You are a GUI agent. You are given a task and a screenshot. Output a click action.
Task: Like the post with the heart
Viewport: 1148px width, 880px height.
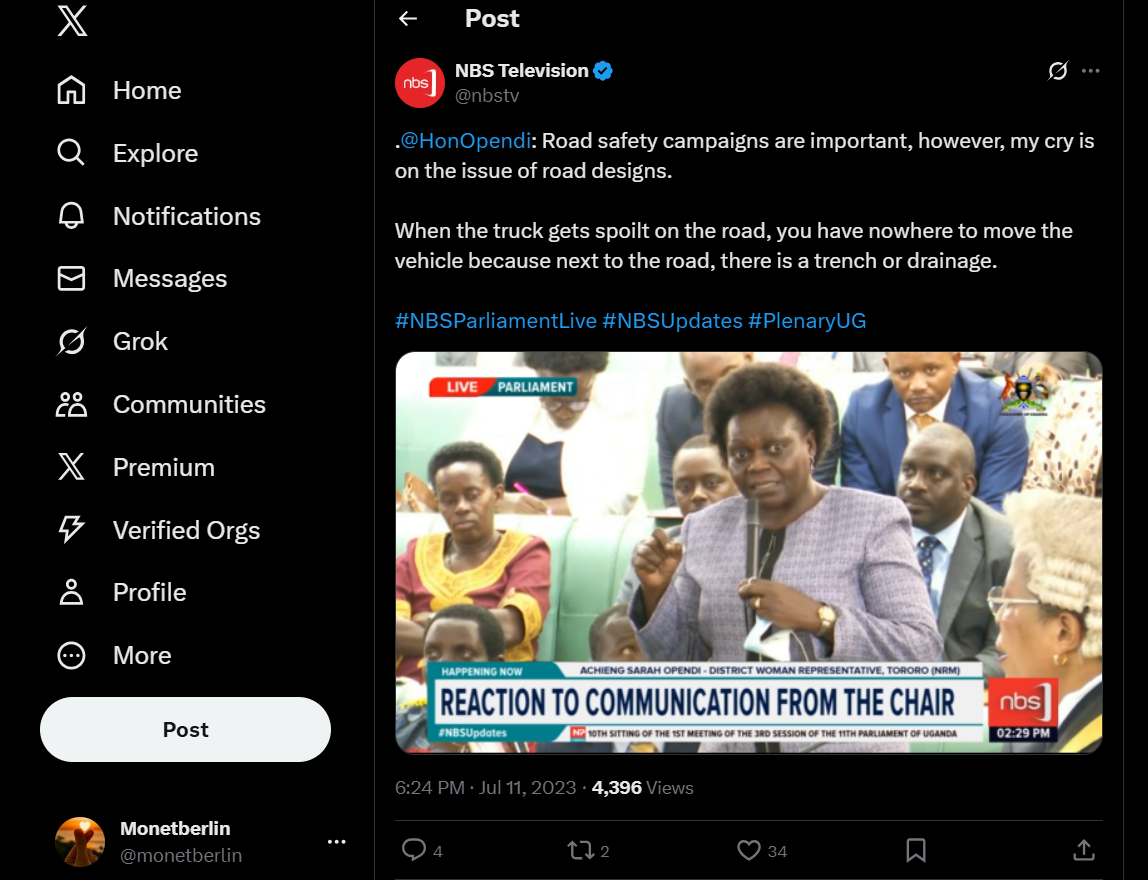[x=749, y=850]
